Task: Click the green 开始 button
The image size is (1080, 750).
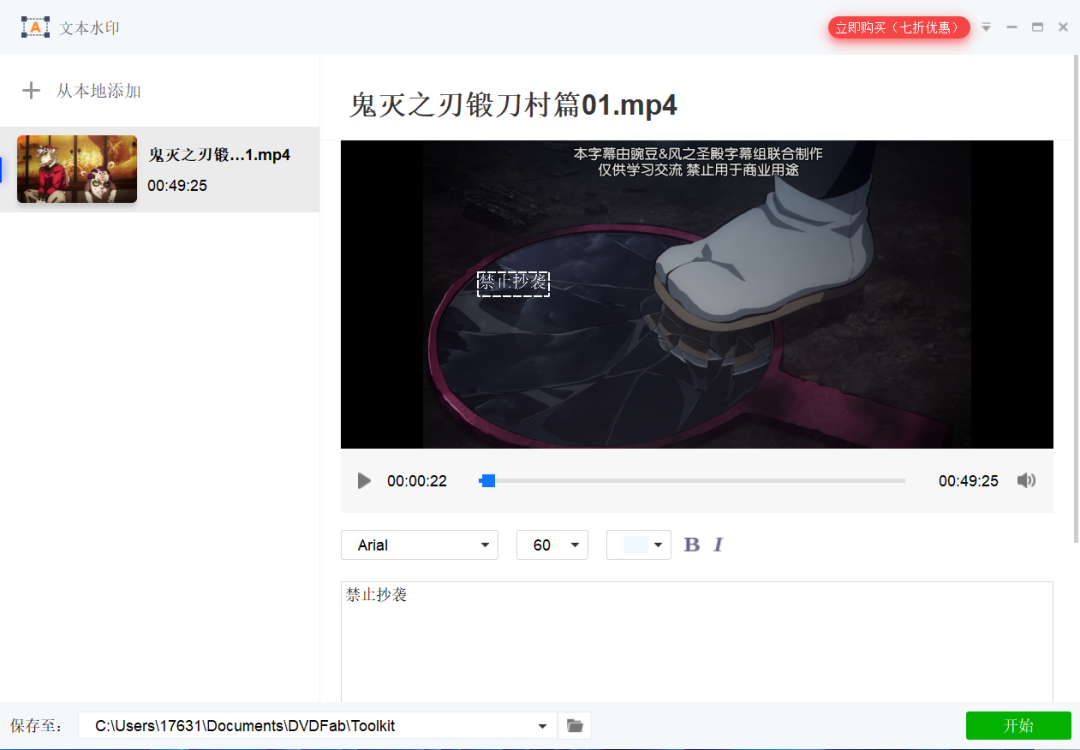Action: coord(1018,725)
